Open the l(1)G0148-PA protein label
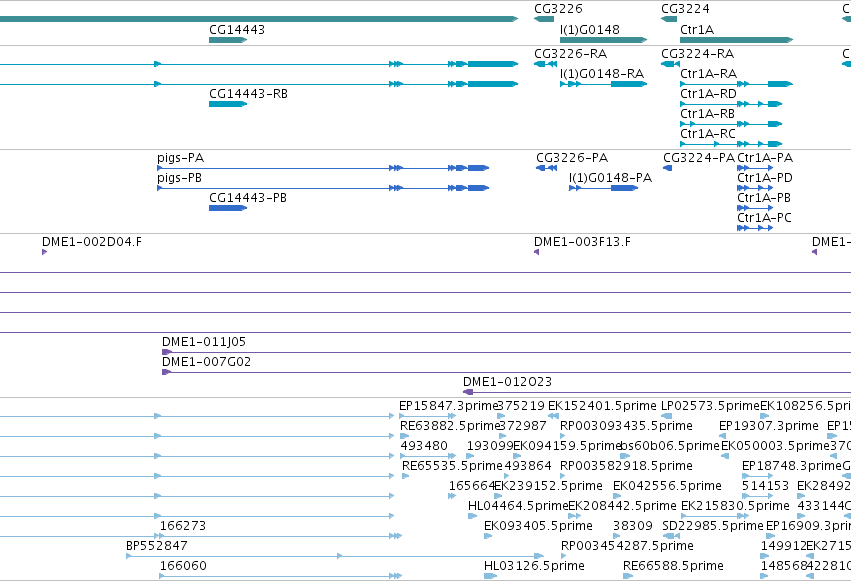Image resolution: width=851 pixels, height=581 pixels. click(610, 178)
